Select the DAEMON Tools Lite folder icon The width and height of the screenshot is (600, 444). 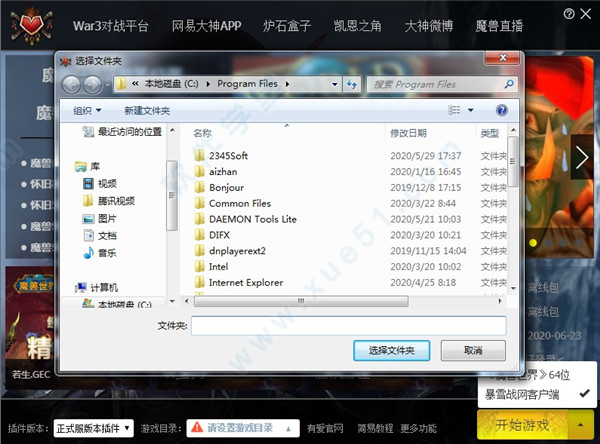(199, 219)
